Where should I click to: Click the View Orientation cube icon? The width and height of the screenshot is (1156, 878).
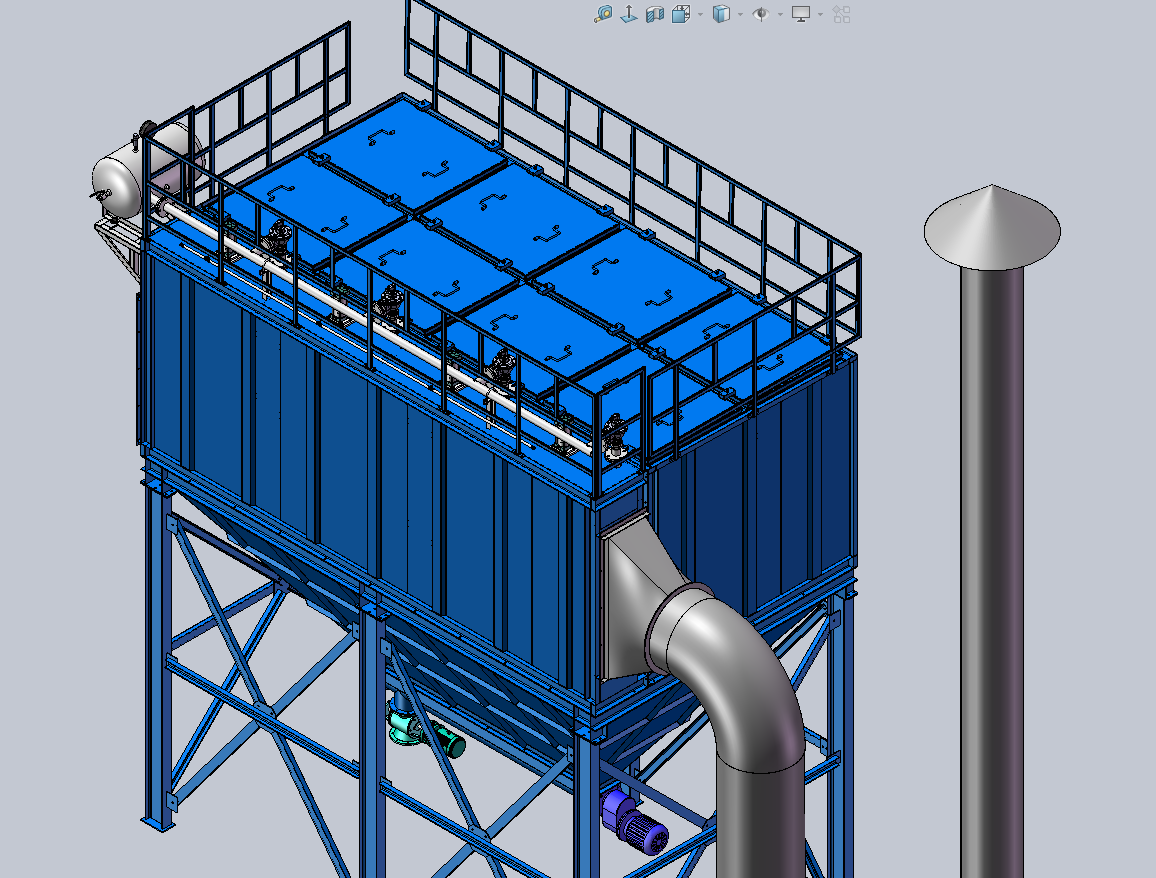pyautogui.click(x=680, y=14)
